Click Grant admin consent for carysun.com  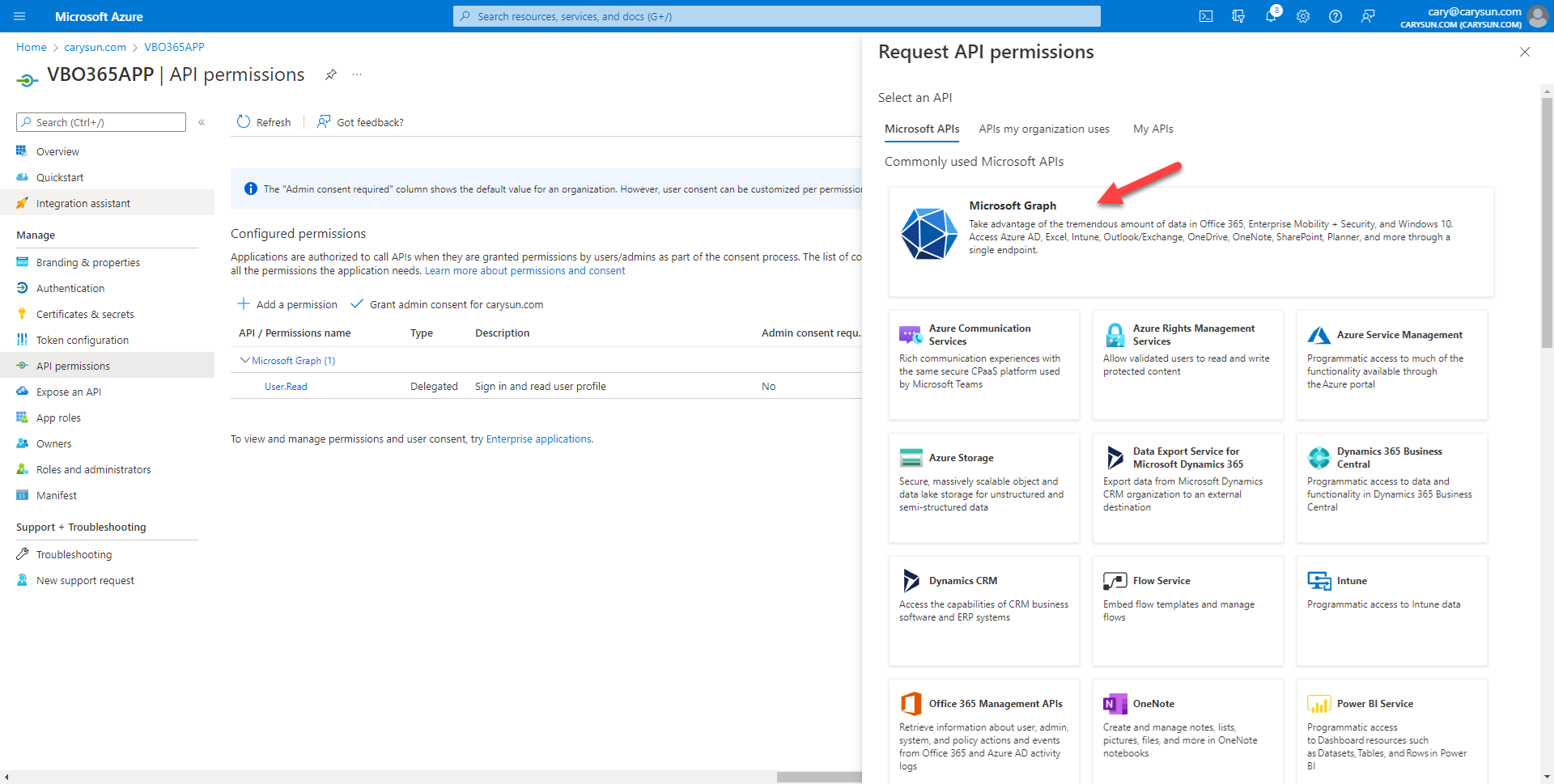447,304
